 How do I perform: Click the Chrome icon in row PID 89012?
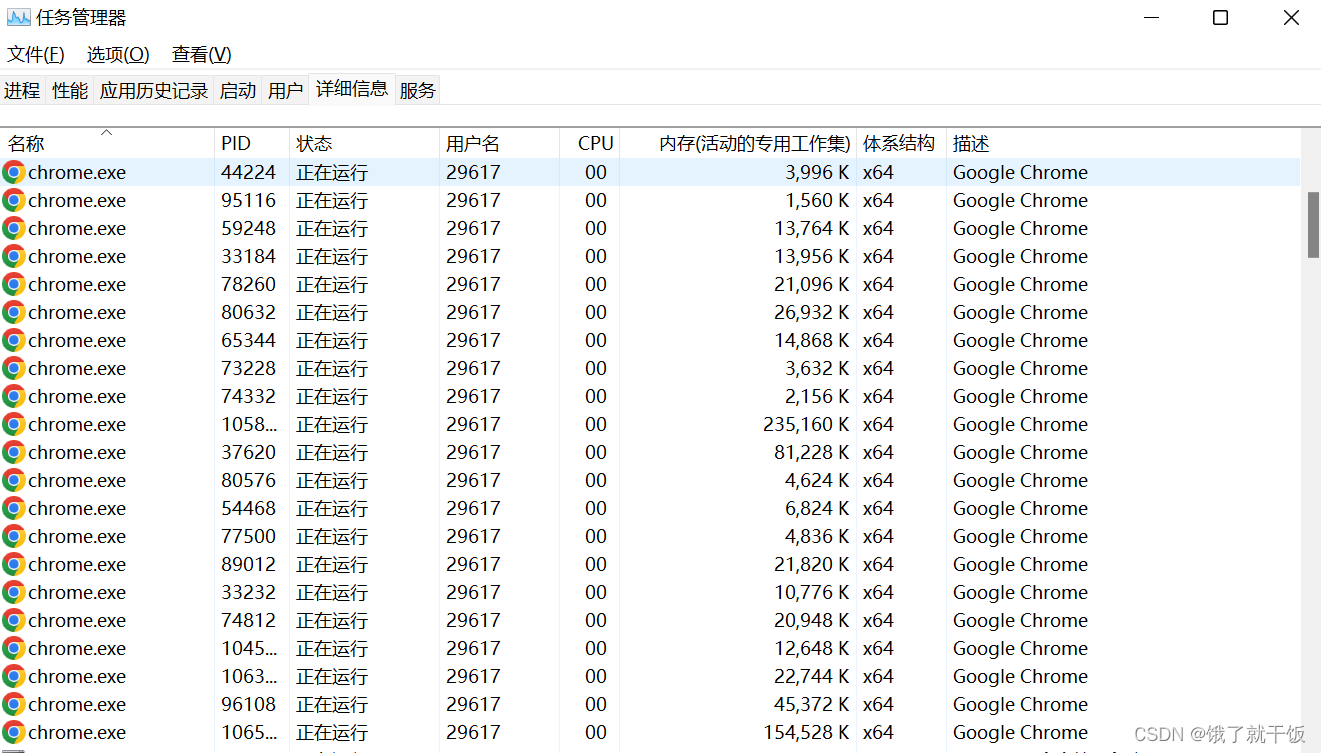[x=14, y=564]
